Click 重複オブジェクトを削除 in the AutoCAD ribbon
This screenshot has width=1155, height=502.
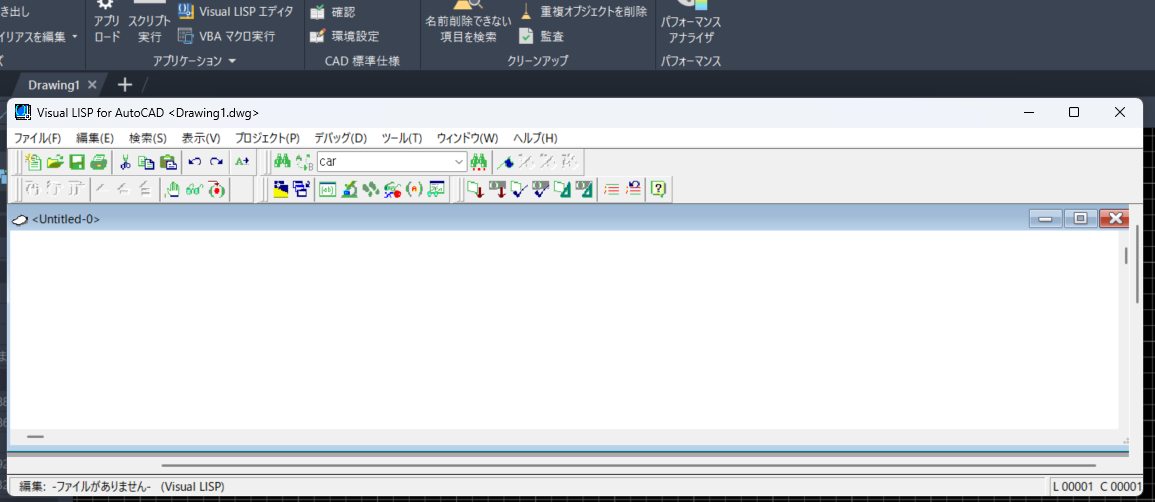[x=583, y=12]
